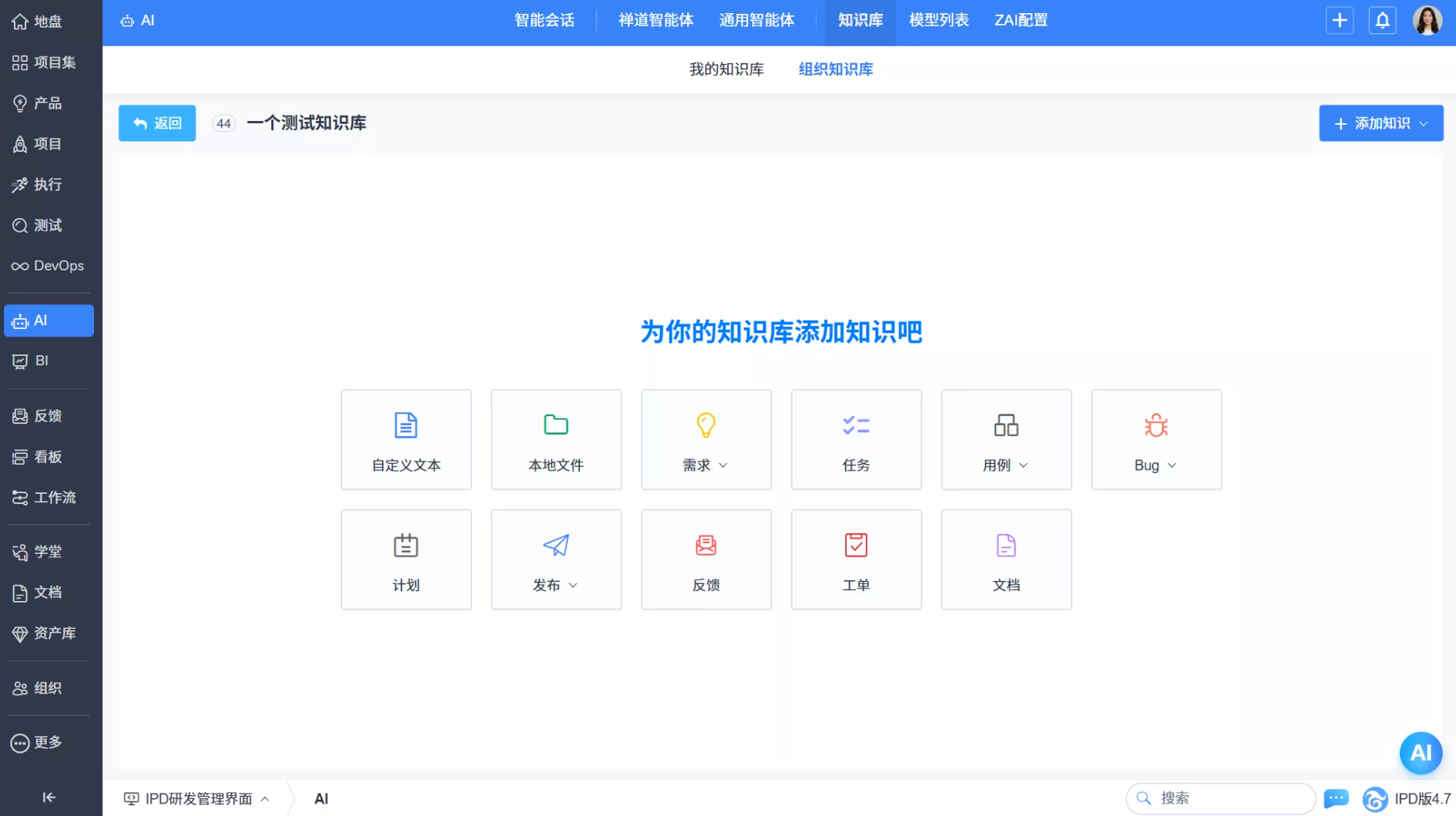The image size is (1456, 816).
Task: Switch to the 我的知识库 tab
Action: click(726, 69)
